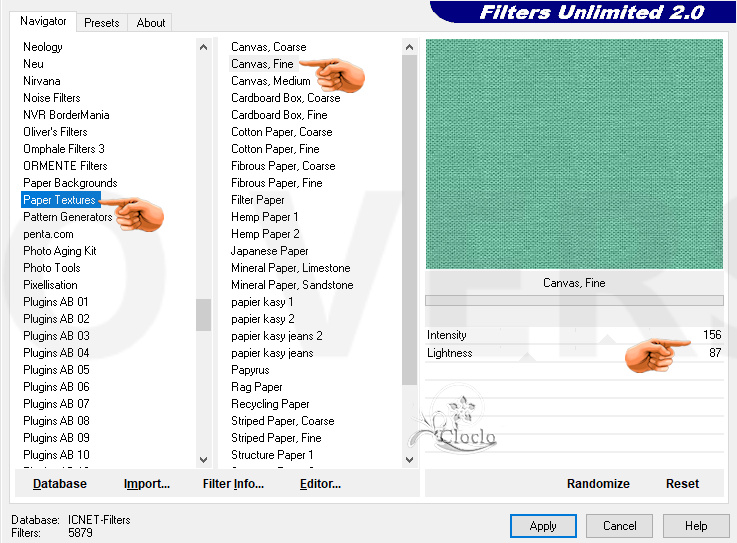This screenshot has width=737, height=543.
Task: Open the About tab
Action: click(151, 22)
